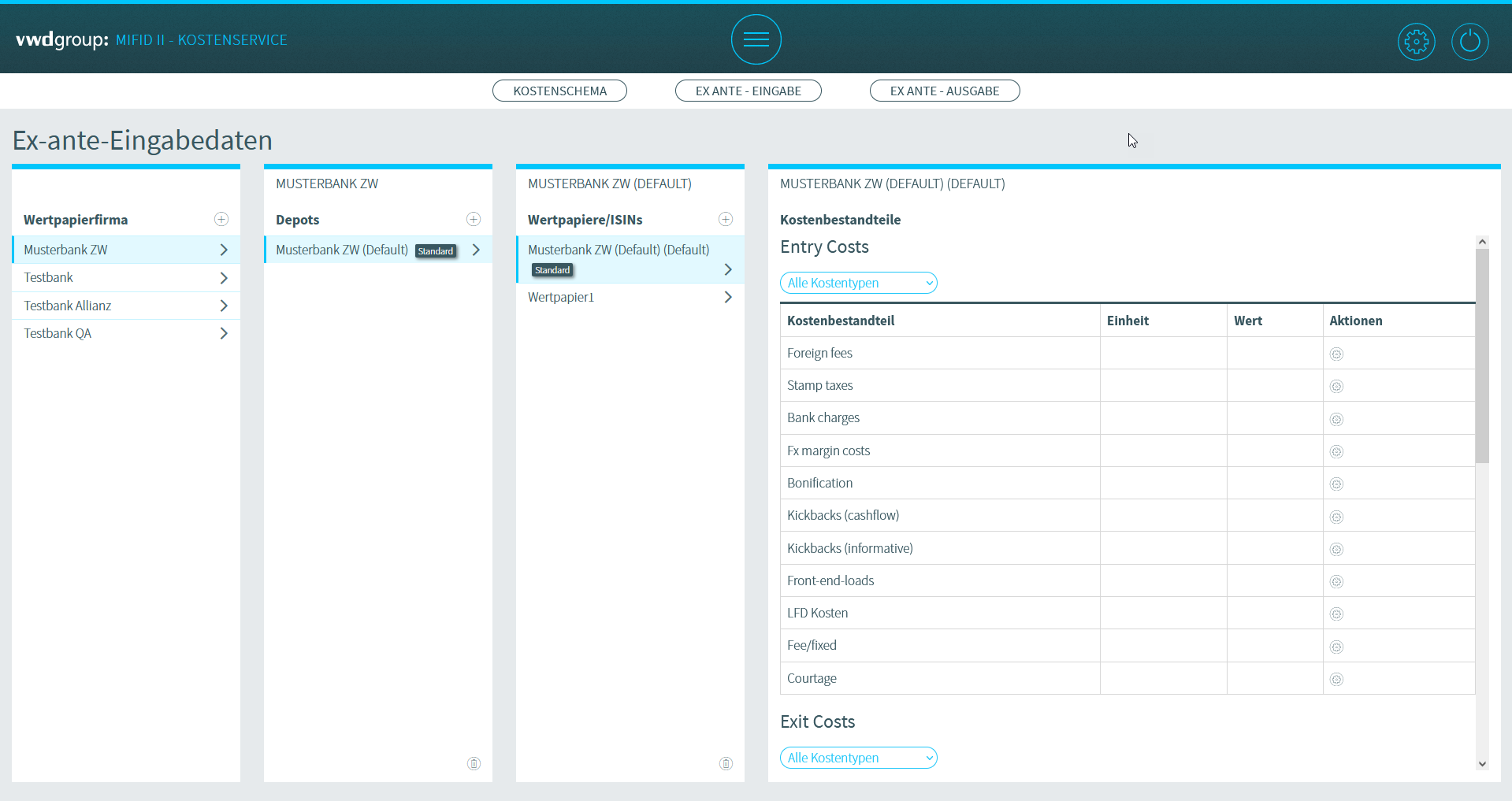Screen dimensions: 1512x801
Task: Expand Wertpapier1 chevron arrow
Action: click(x=728, y=297)
